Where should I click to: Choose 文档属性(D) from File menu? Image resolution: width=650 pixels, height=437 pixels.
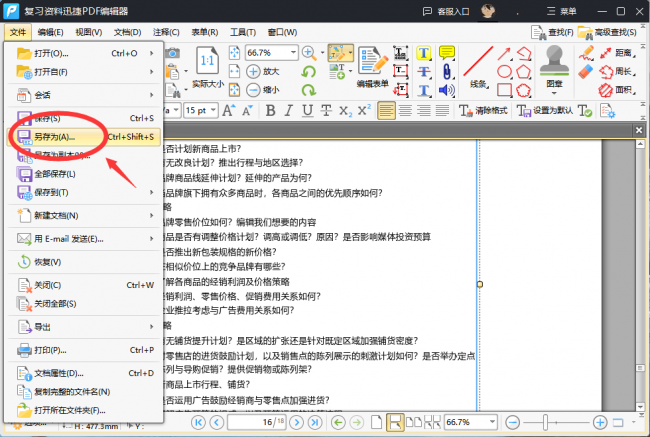(84, 373)
